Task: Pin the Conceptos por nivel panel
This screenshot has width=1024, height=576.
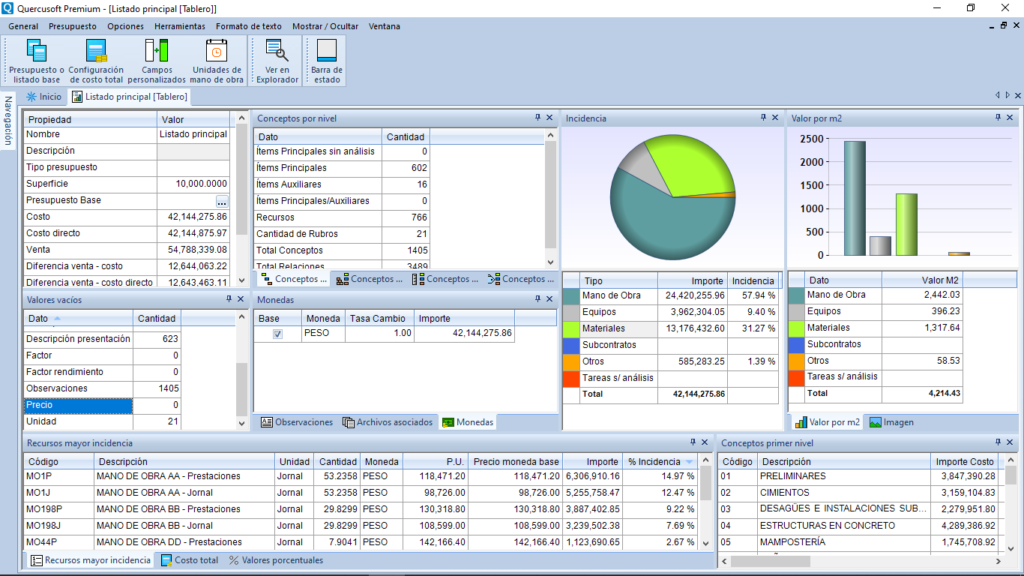Action: [x=537, y=118]
